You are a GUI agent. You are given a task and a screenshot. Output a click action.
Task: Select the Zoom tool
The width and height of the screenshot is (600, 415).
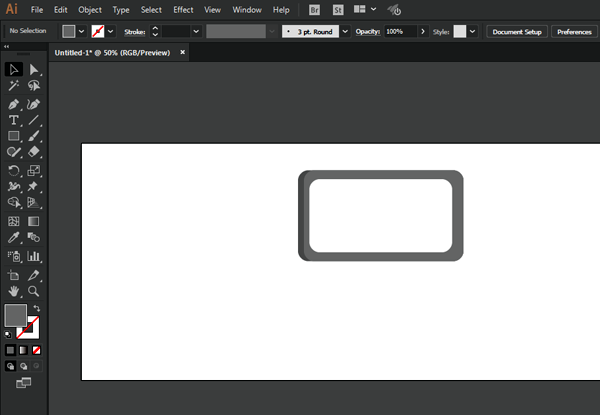click(x=34, y=291)
